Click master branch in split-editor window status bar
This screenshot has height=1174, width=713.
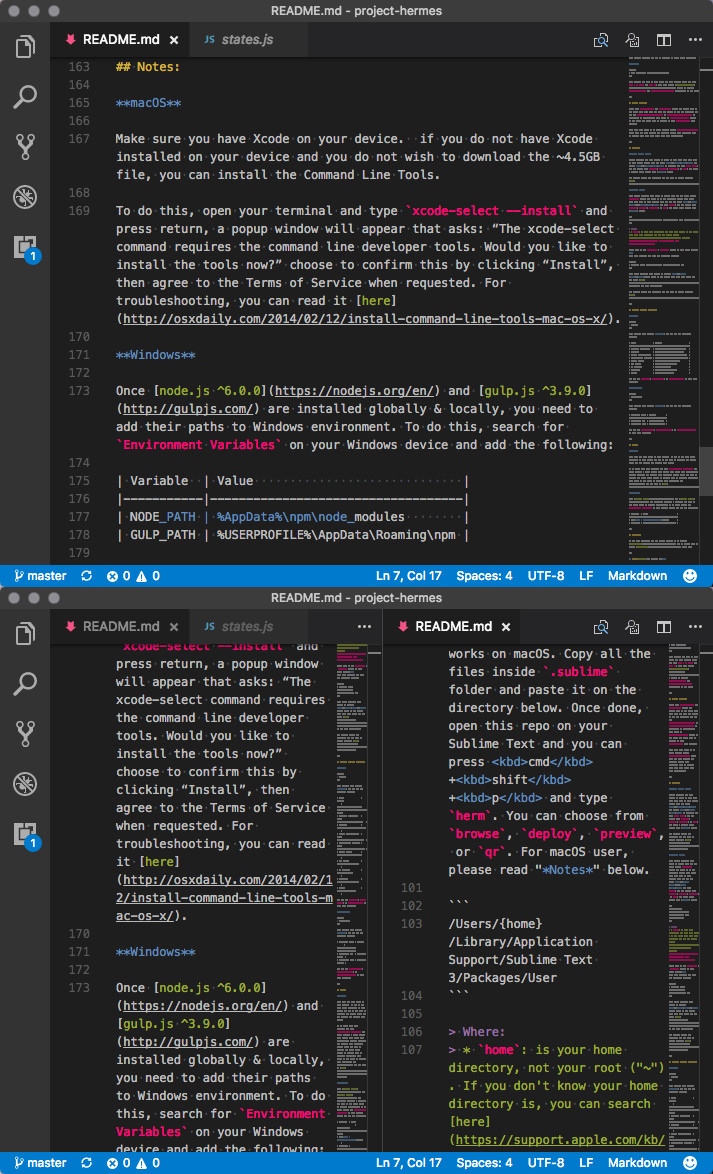[x=40, y=1163]
